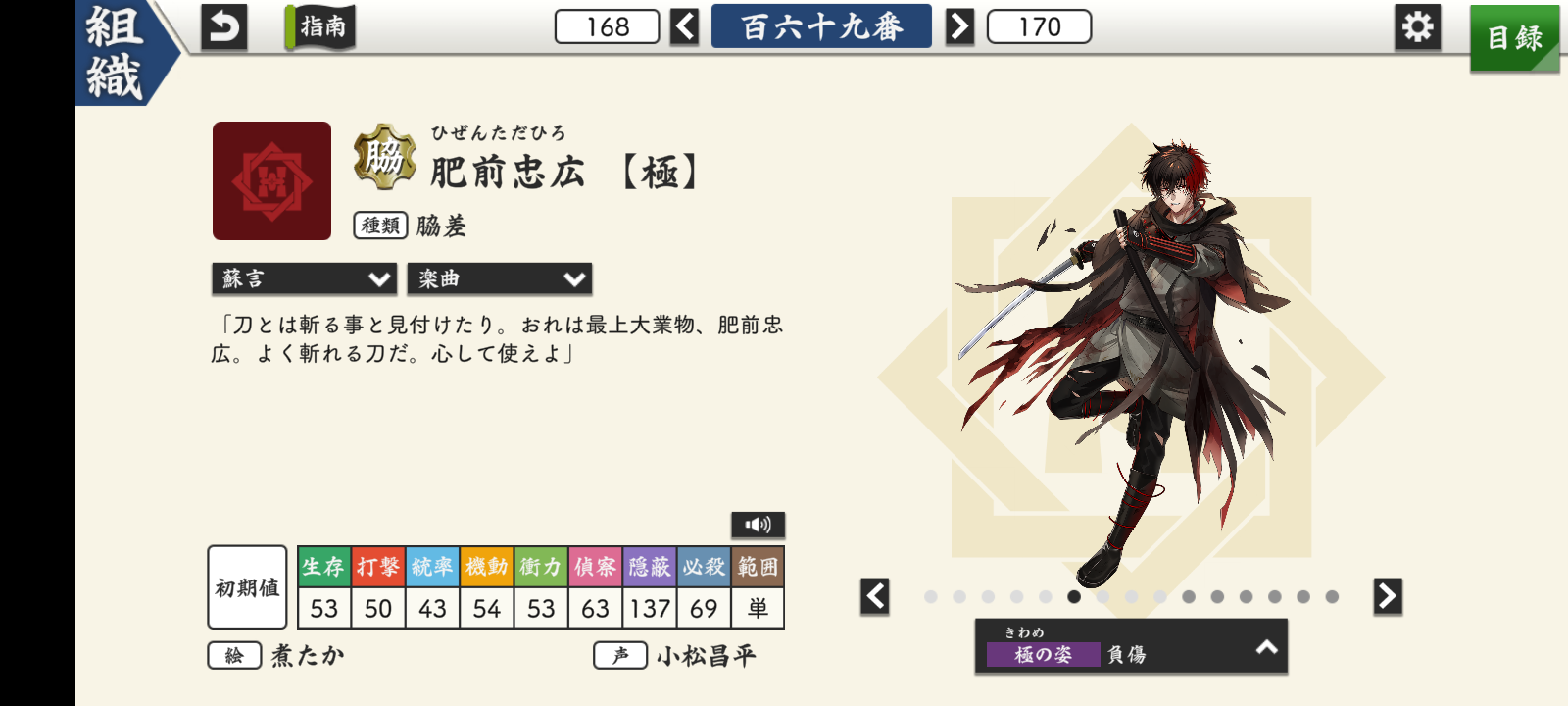
Task: Open the 目録 index button
Action: coord(1514,38)
